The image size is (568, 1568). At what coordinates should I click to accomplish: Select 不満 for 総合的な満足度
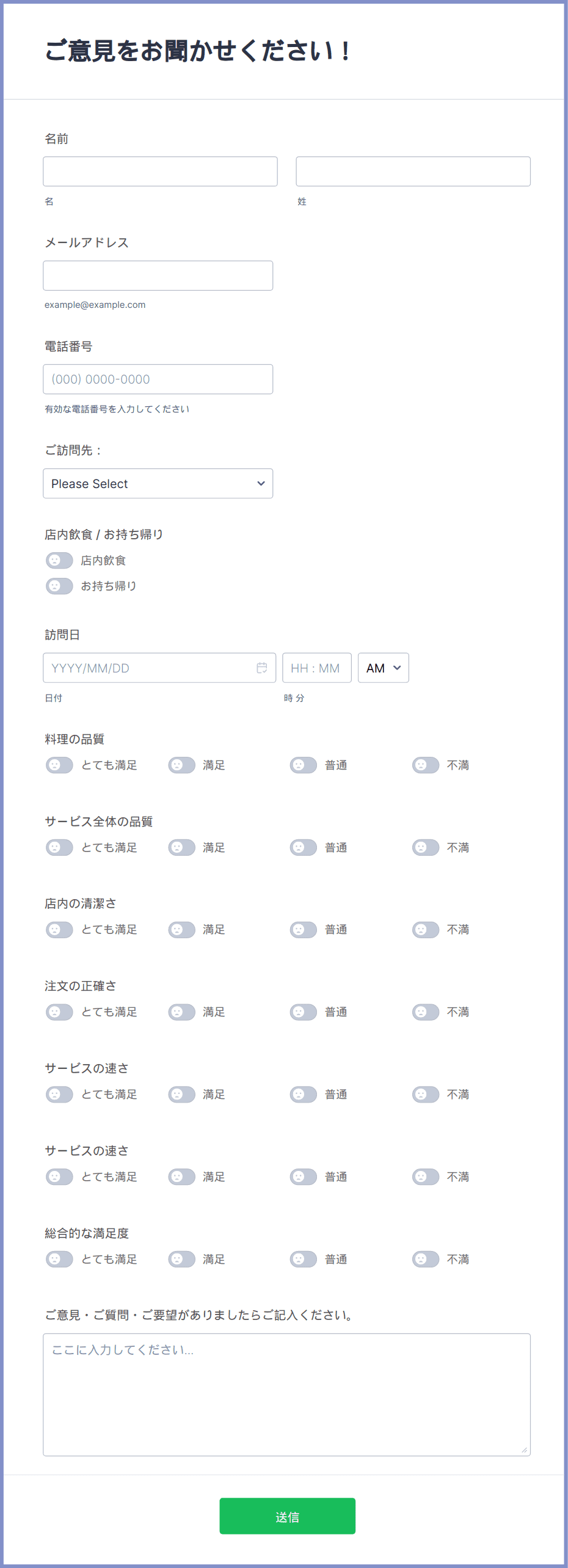[426, 1259]
